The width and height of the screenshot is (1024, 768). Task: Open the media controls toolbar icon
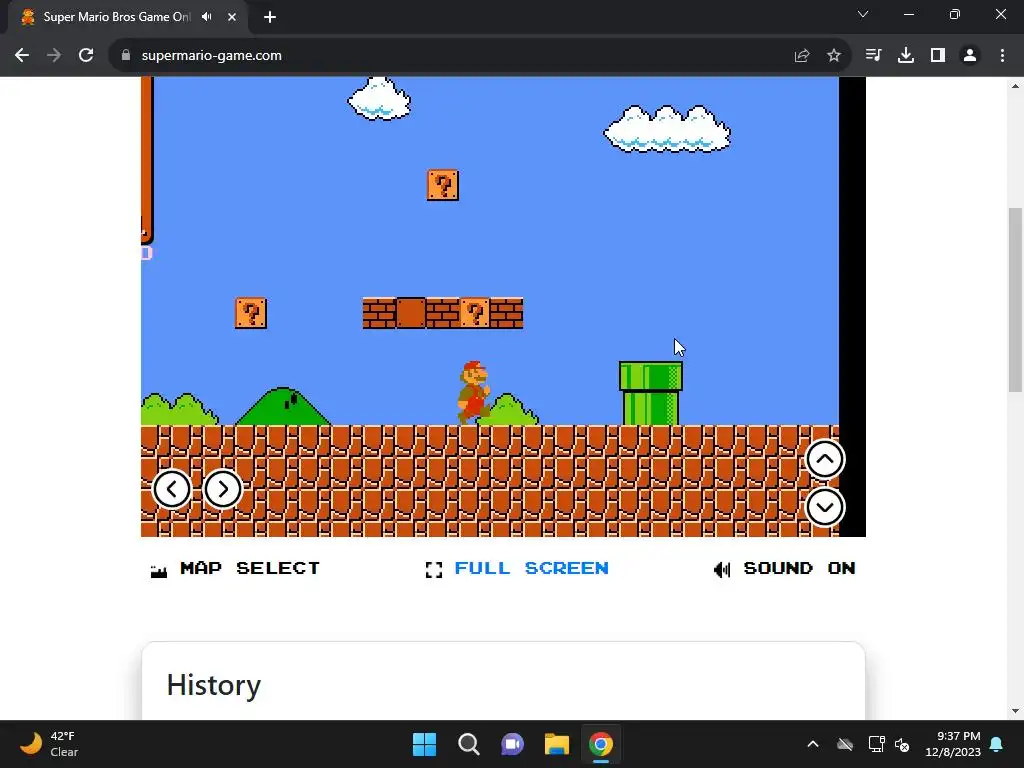873,56
